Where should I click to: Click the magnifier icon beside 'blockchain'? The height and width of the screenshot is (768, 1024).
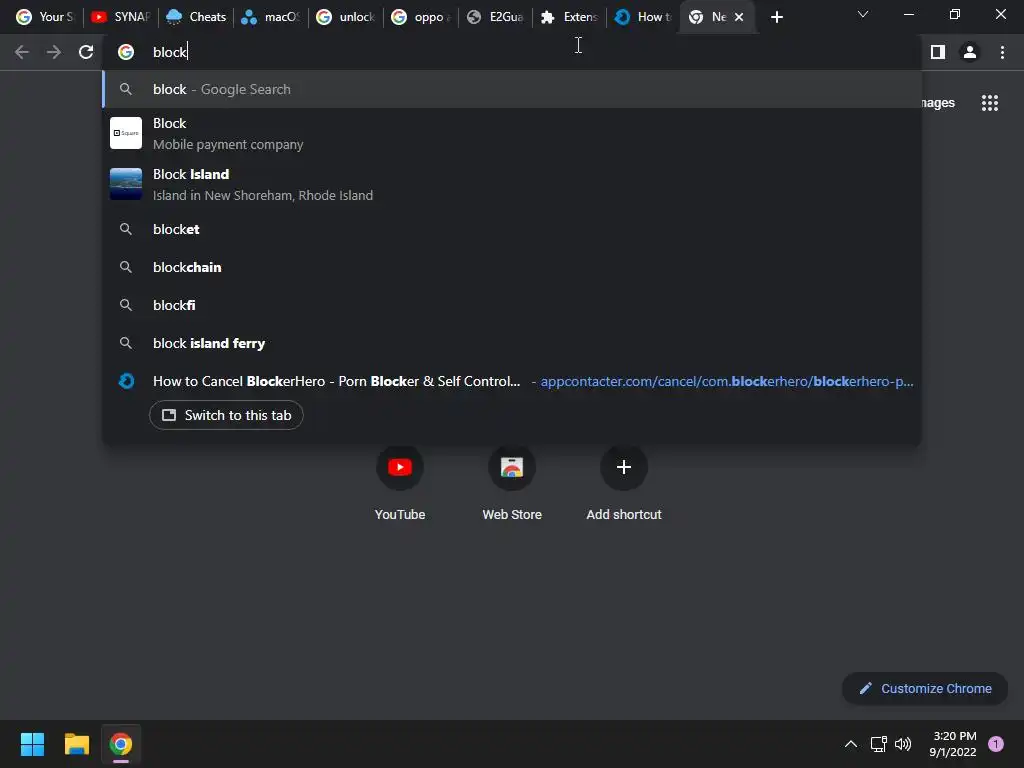tap(126, 267)
